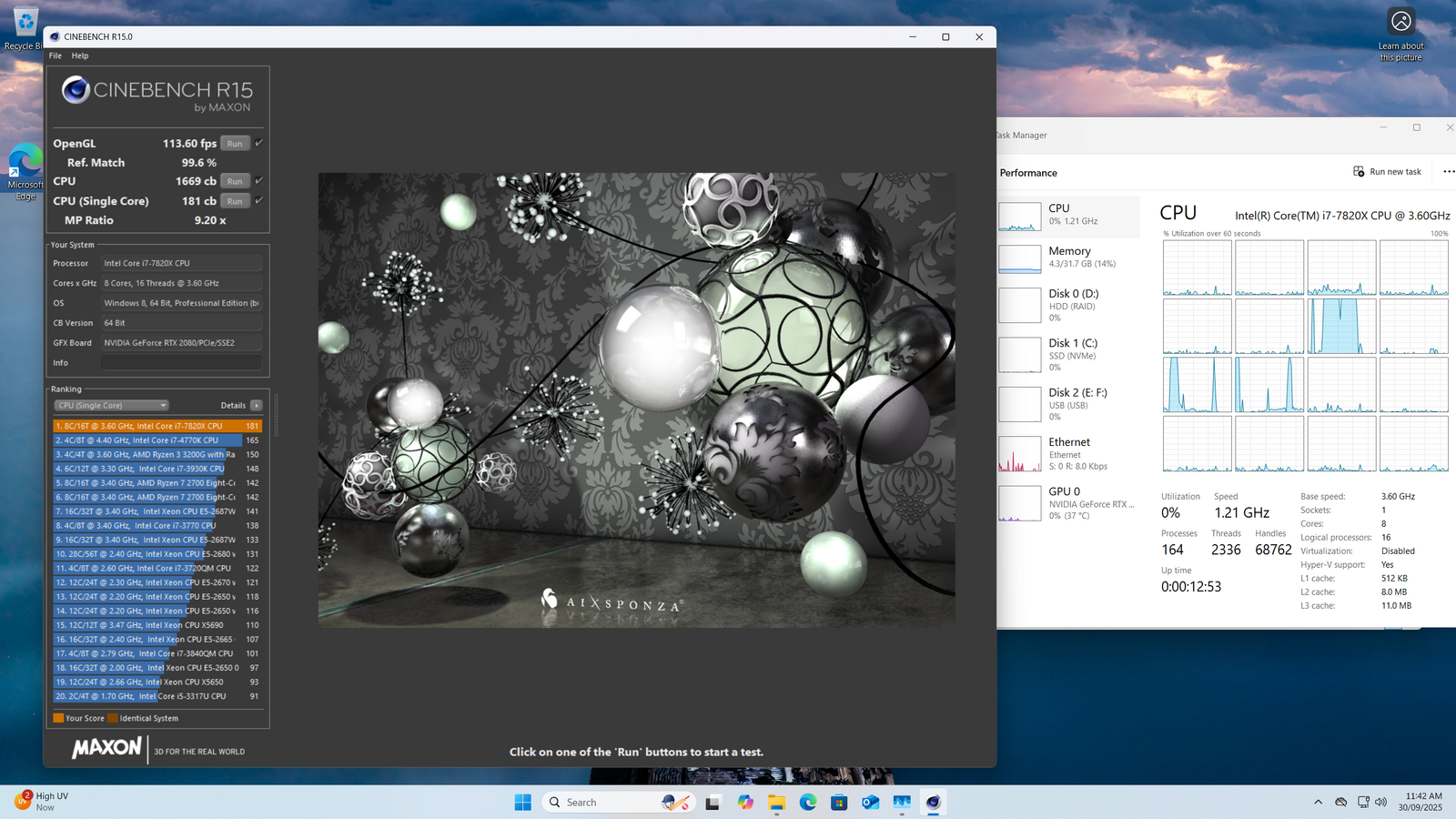Screen dimensions: 1456x819
Task: Click the Run new task icon
Action: (1359, 172)
